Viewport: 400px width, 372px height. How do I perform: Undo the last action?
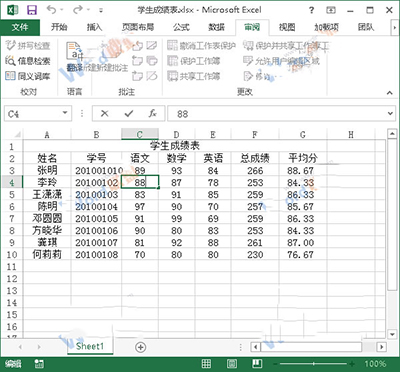point(51,10)
